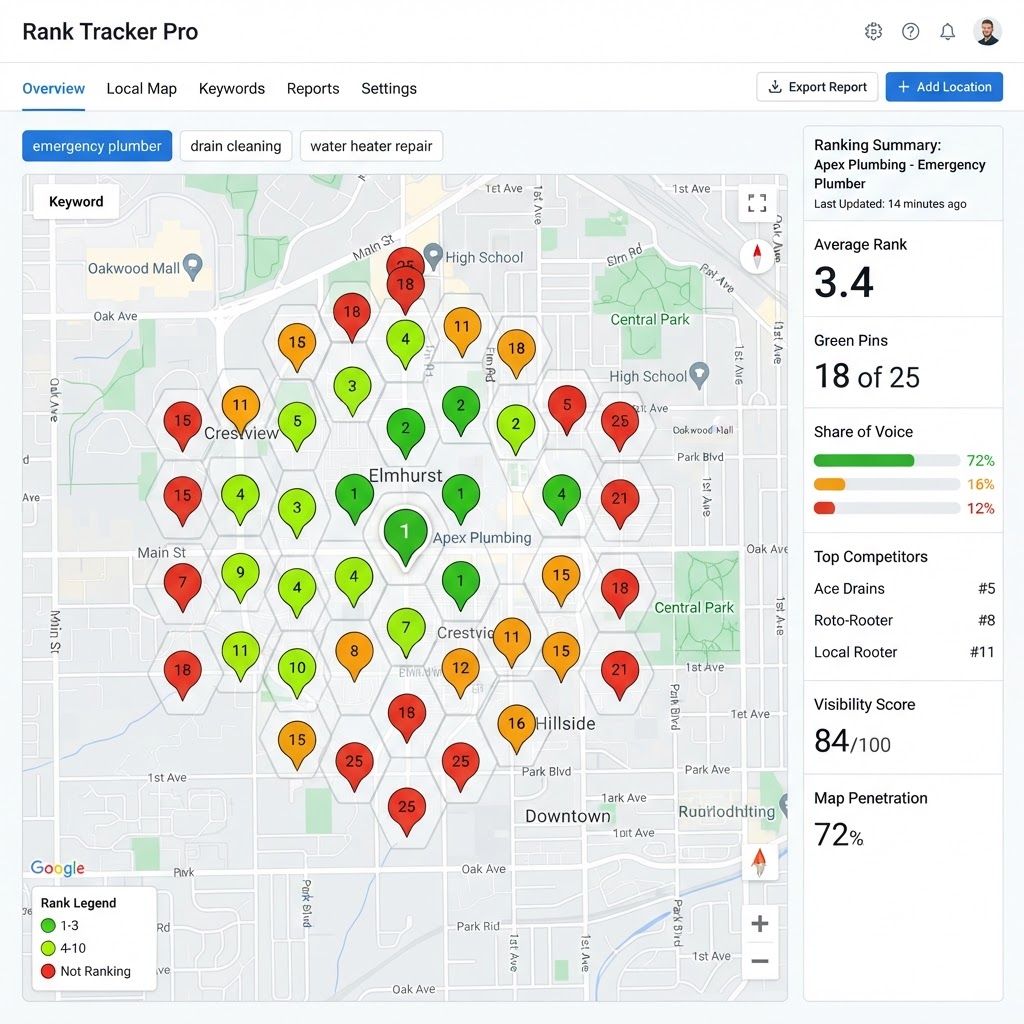Open the Settings tab

(x=389, y=88)
